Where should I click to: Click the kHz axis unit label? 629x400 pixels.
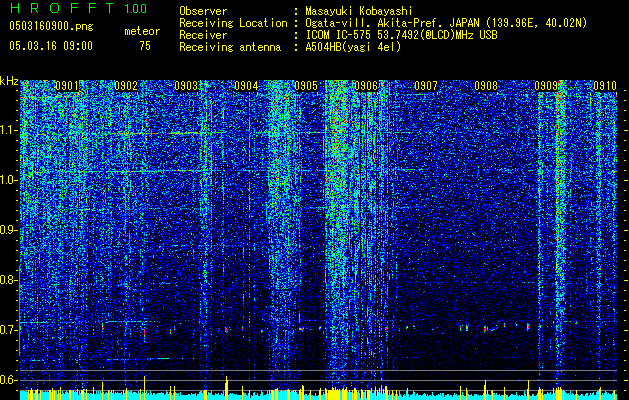click(9, 81)
